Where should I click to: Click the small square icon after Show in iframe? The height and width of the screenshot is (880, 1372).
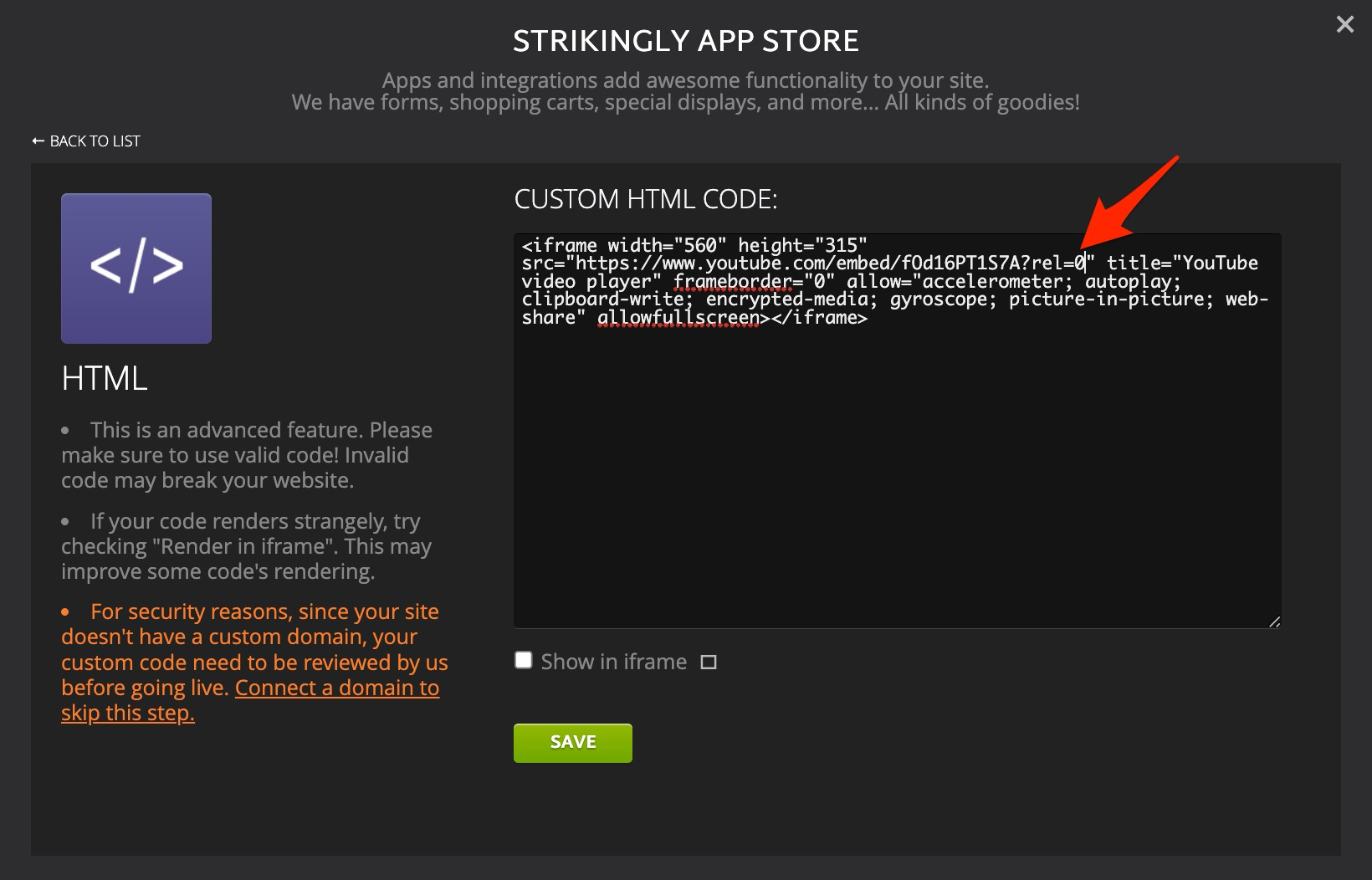pos(709,663)
